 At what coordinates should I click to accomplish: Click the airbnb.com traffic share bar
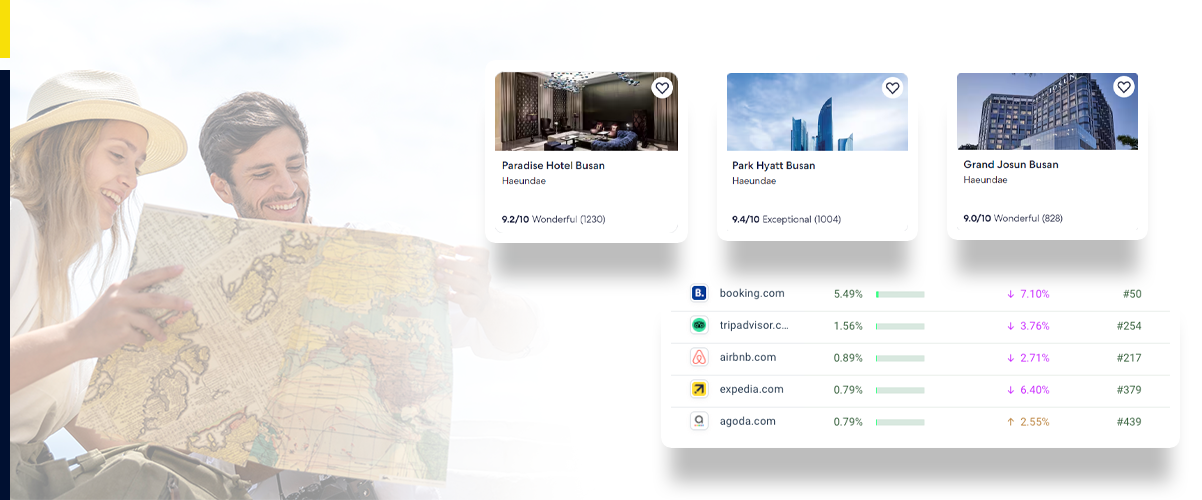[x=900, y=358]
